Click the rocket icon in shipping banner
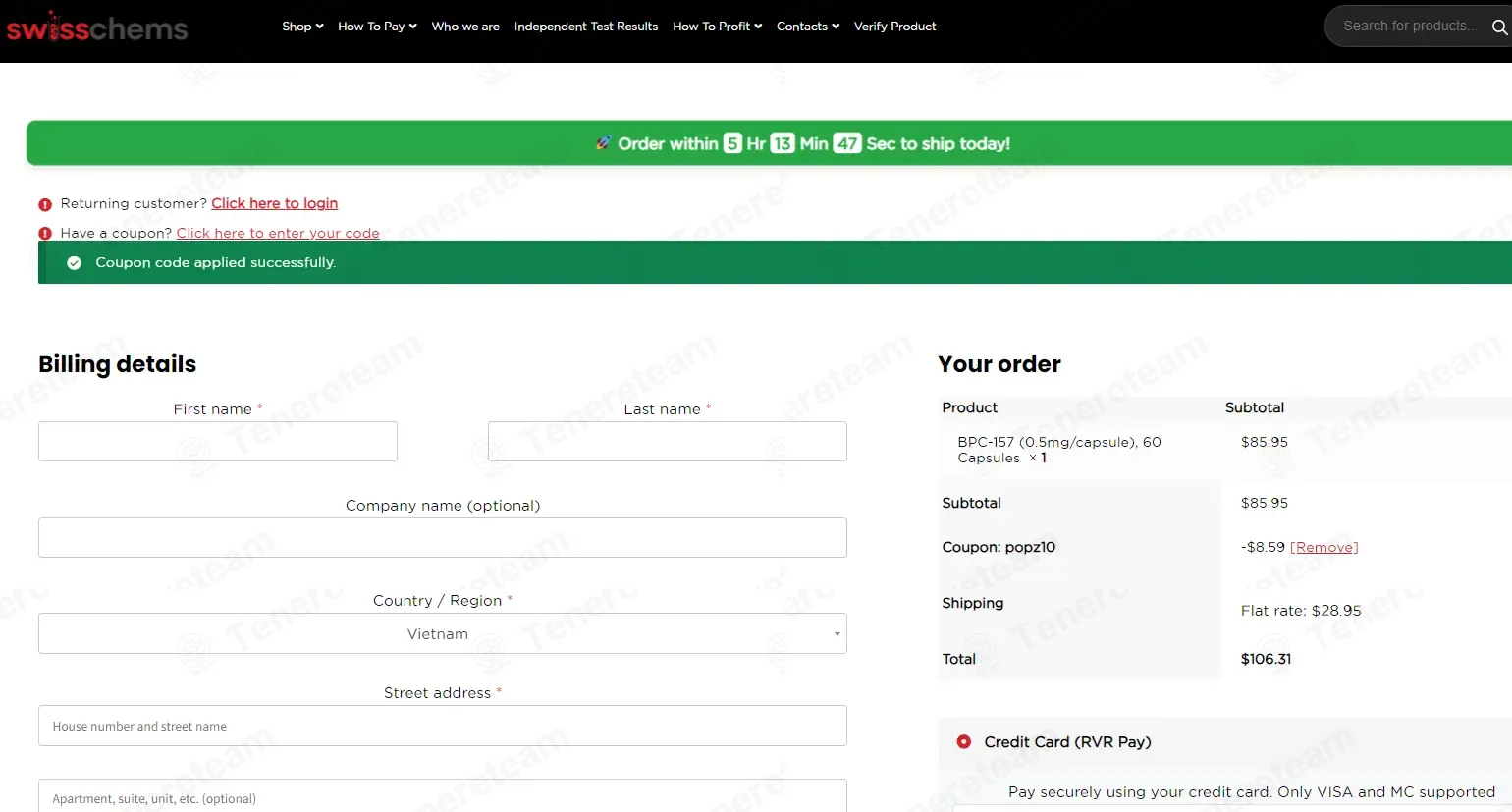Viewport: 1512px width, 812px height. 604,143
